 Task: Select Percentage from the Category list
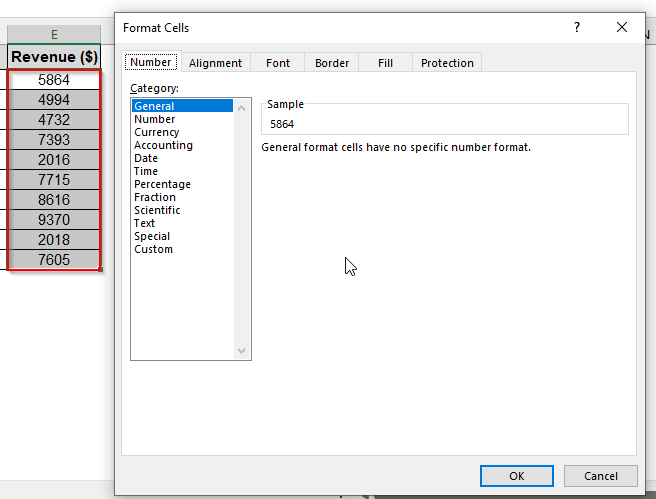point(162,184)
